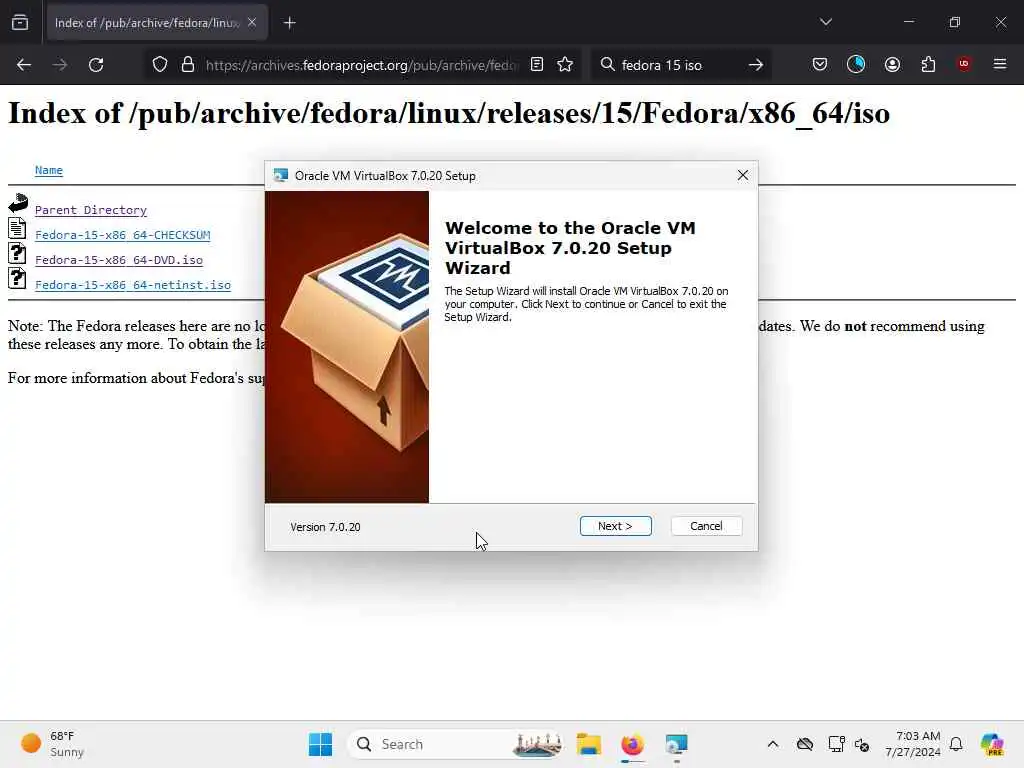Open the Windows Start menu
The height and width of the screenshot is (768, 1024).
pyautogui.click(x=320, y=744)
